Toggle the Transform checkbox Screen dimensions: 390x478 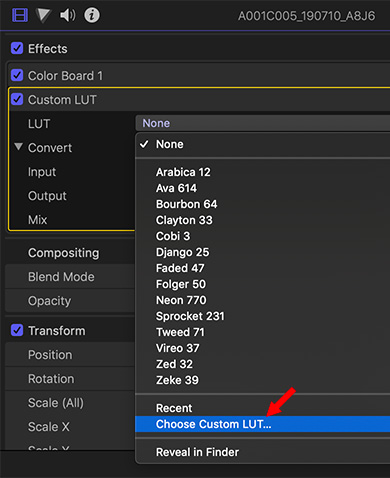point(17,330)
